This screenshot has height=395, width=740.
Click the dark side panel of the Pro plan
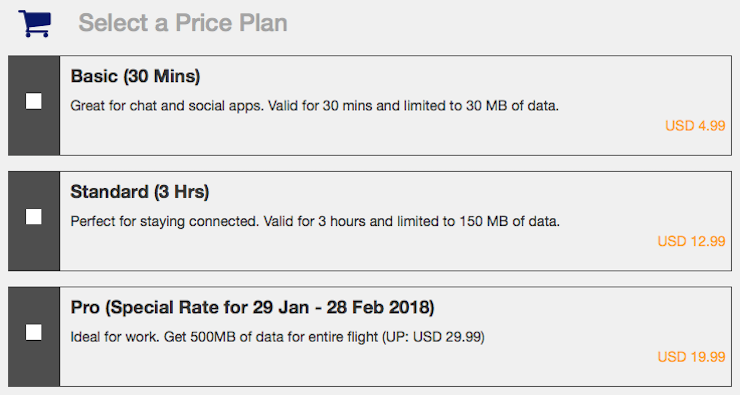[34, 336]
